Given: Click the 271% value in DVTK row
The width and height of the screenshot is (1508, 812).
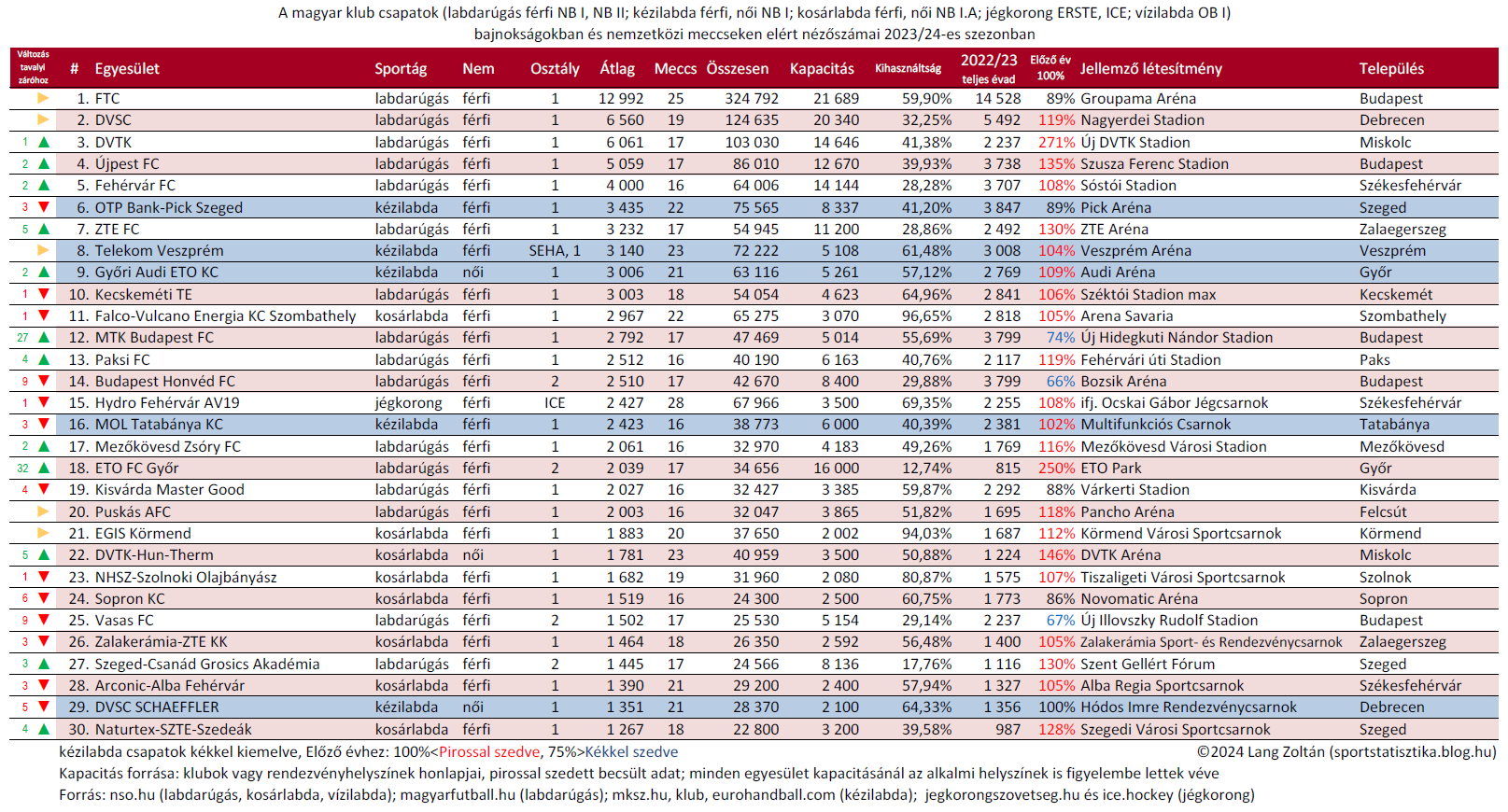Looking at the screenshot, I should click(x=1057, y=142).
